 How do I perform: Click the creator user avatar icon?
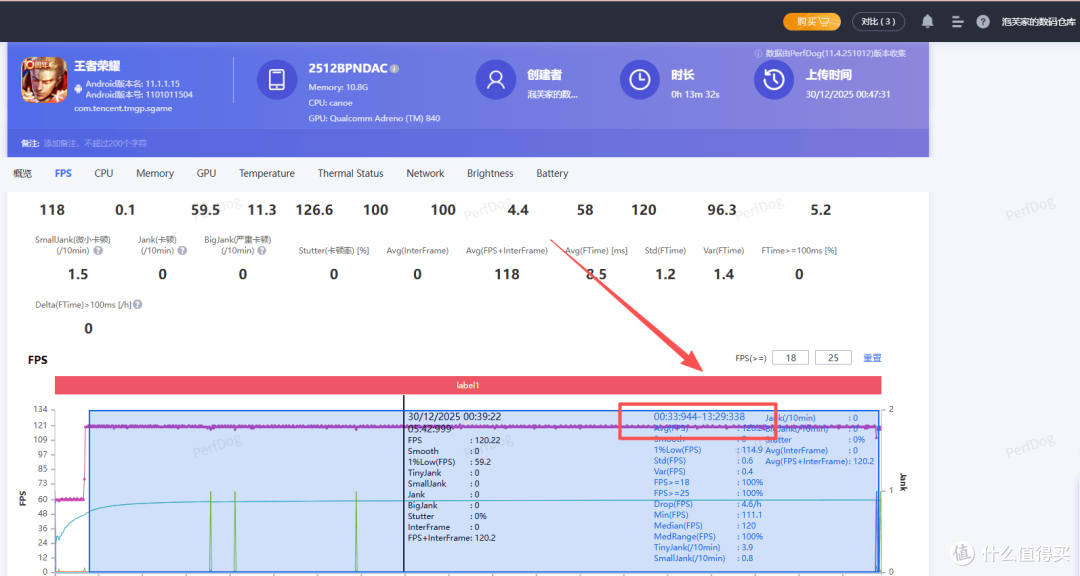pos(495,80)
